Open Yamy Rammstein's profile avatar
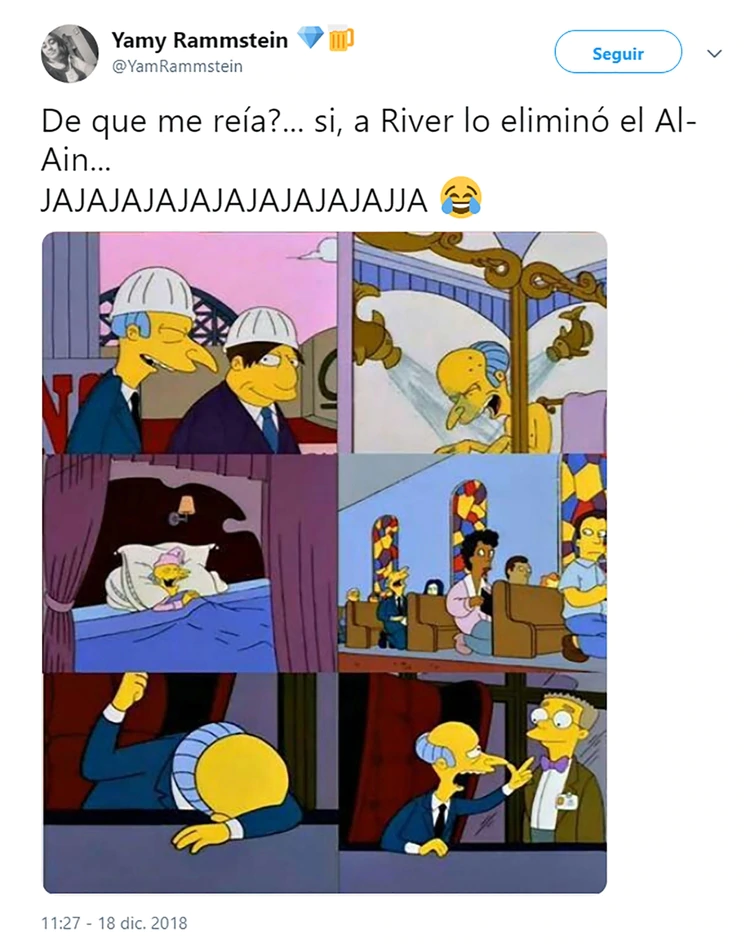The height and width of the screenshot is (944, 750). [69, 53]
